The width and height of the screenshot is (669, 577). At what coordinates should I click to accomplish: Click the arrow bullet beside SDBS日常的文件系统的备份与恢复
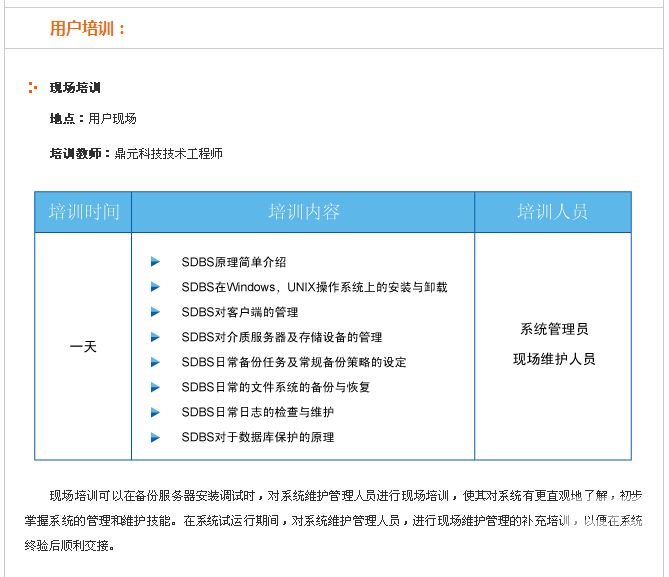click(155, 387)
